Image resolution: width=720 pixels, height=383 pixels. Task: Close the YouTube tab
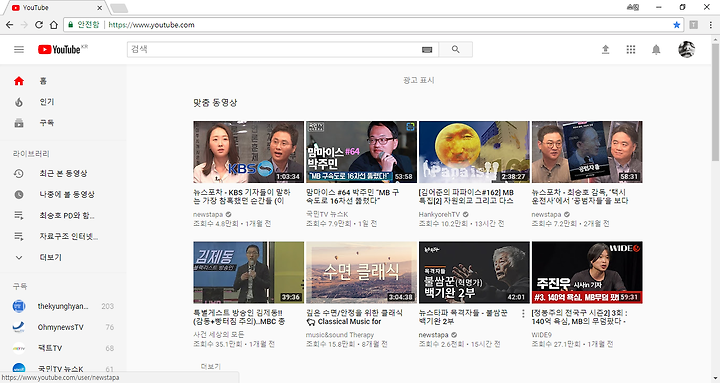pos(100,8)
